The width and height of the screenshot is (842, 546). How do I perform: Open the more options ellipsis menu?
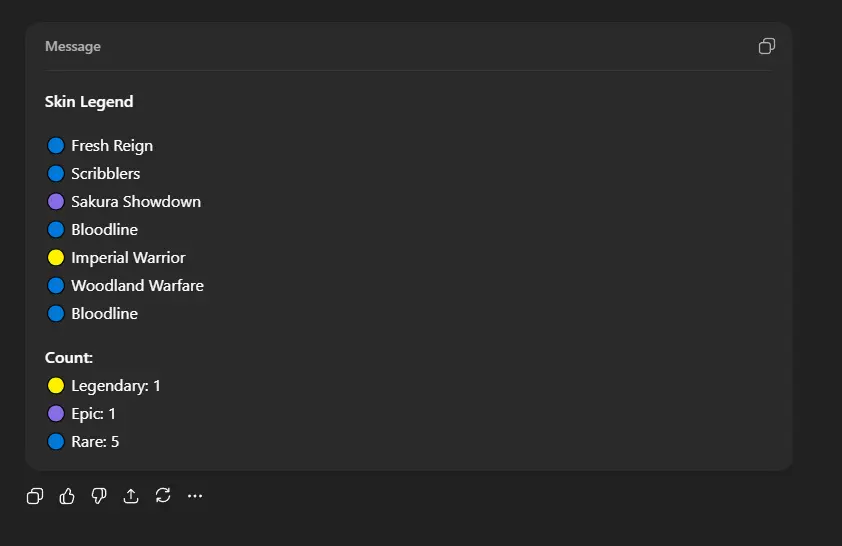pyautogui.click(x=195, y=496)
